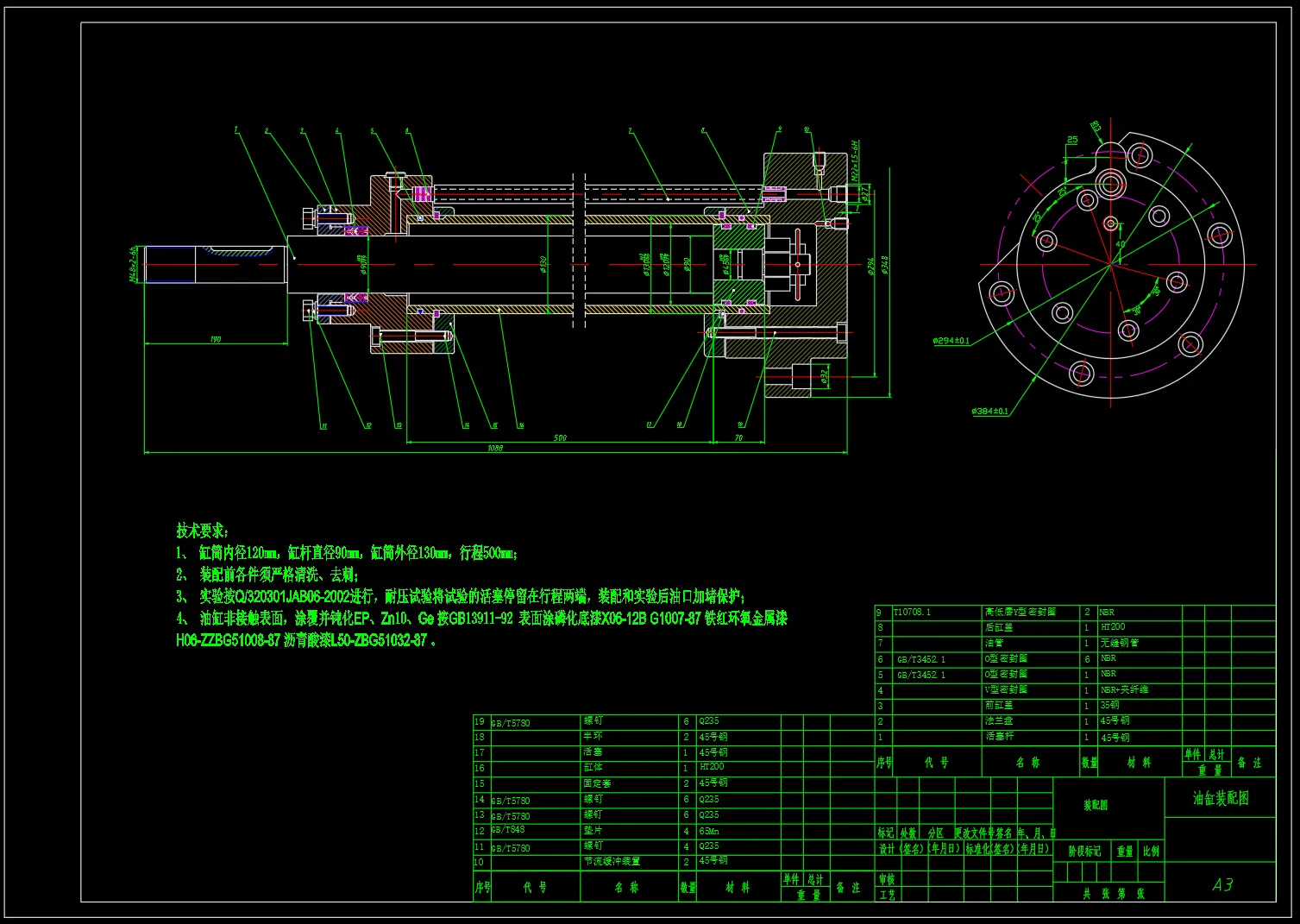Select the 'V型密封圈' part name

tap(1006, 690)
